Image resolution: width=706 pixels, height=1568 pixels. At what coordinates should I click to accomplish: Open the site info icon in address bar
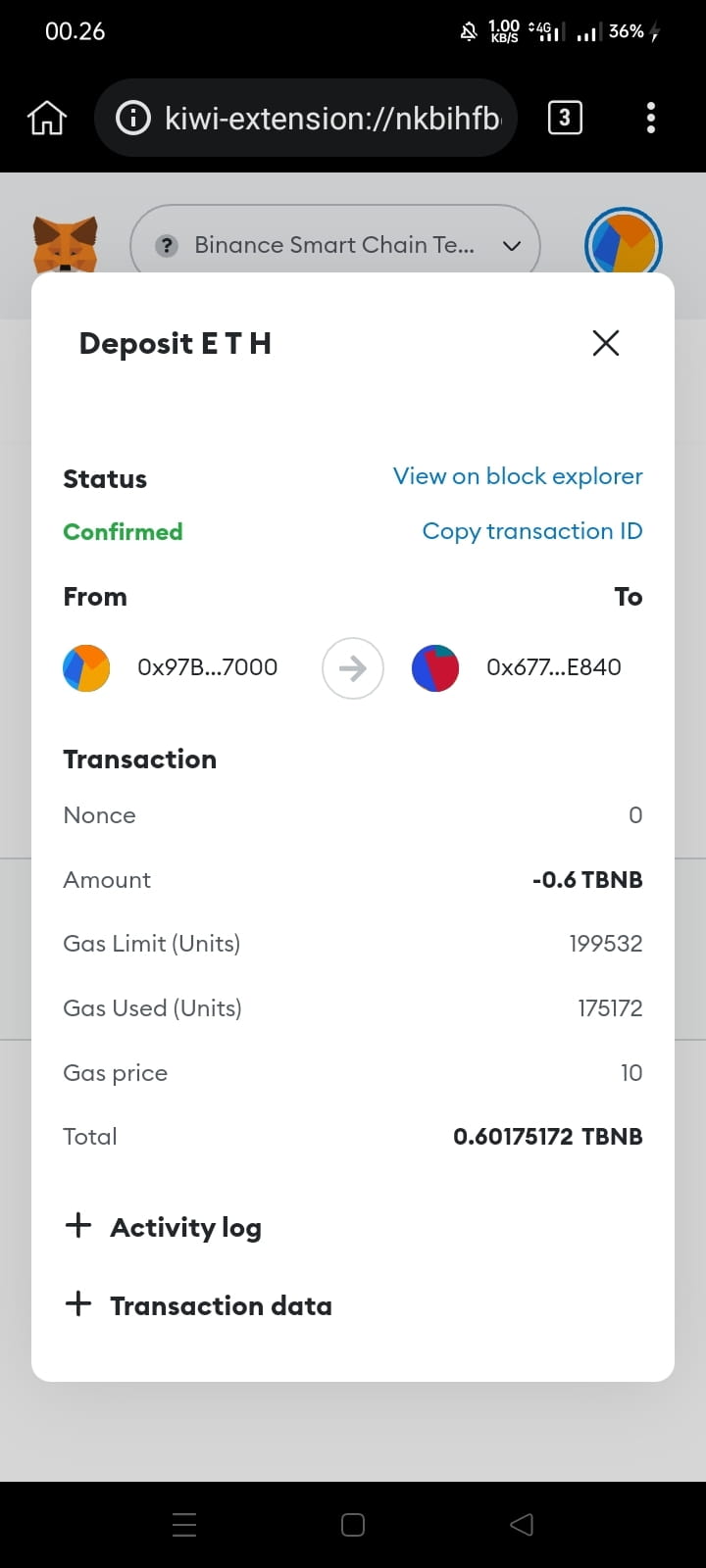tap(133, 119)
